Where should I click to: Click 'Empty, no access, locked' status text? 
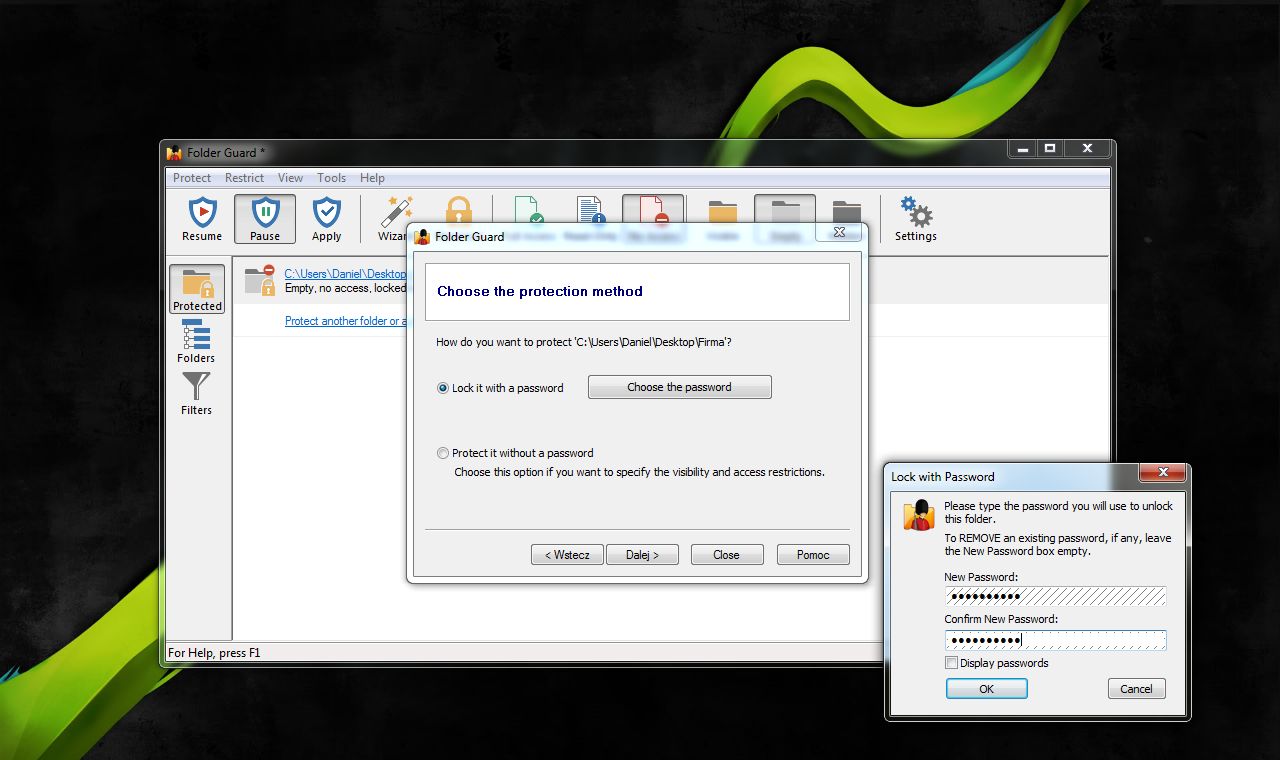tap(345, 288)
